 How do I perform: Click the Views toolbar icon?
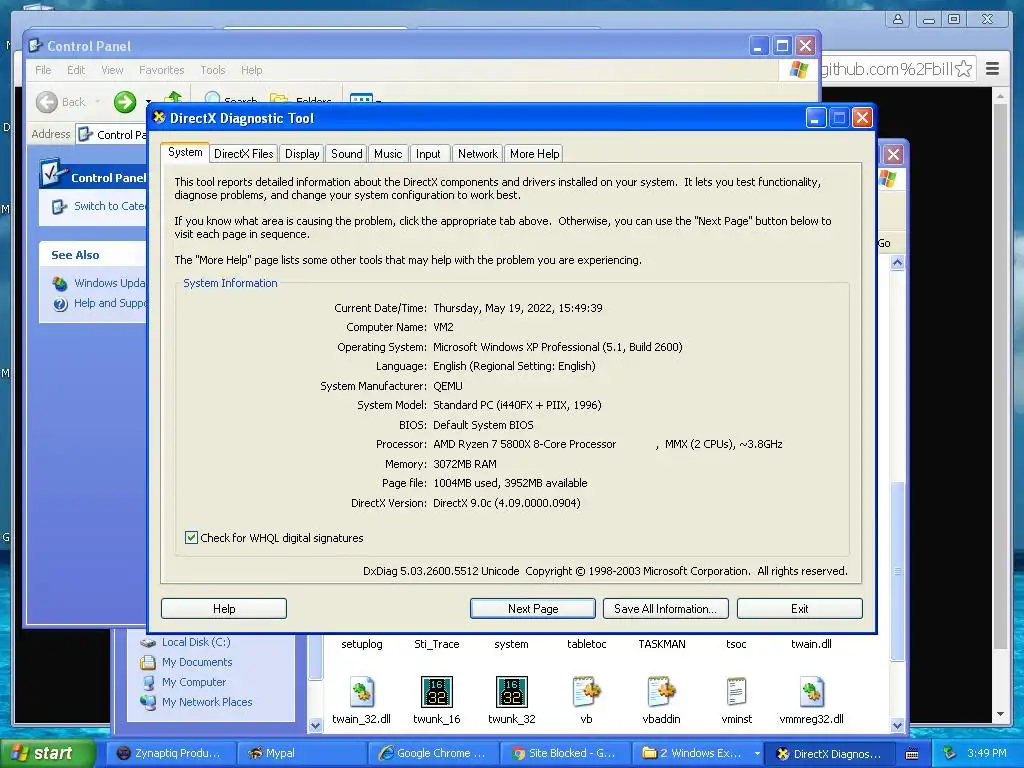pos(361,99)
